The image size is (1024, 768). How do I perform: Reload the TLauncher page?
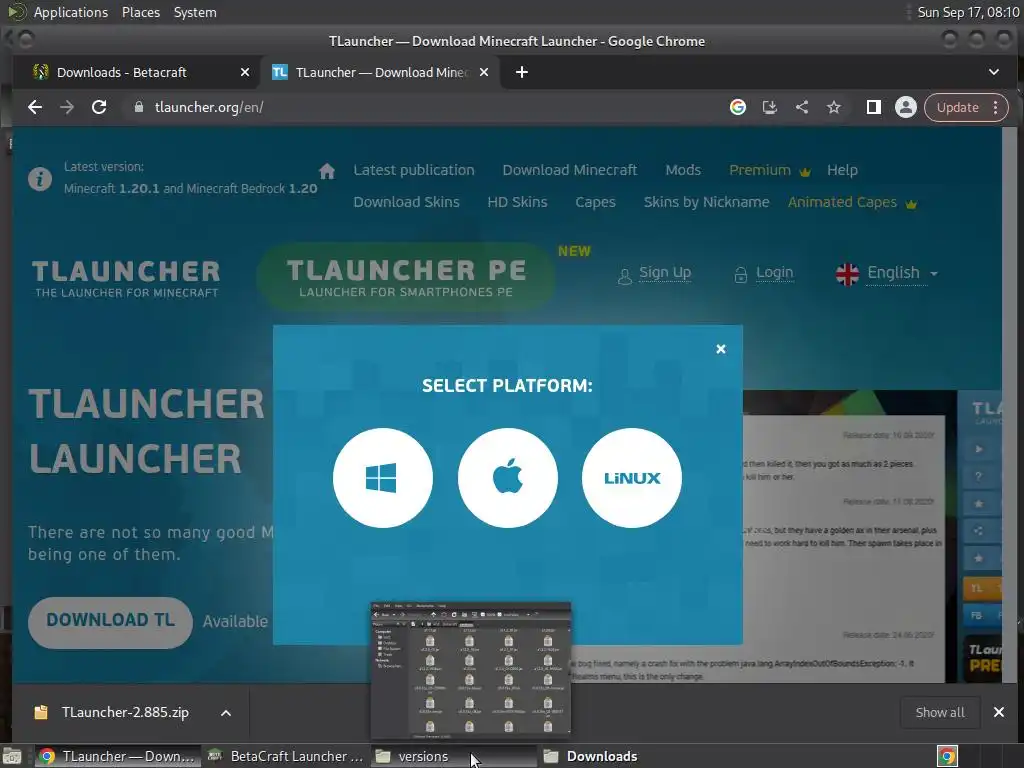[x=99, y=107]
